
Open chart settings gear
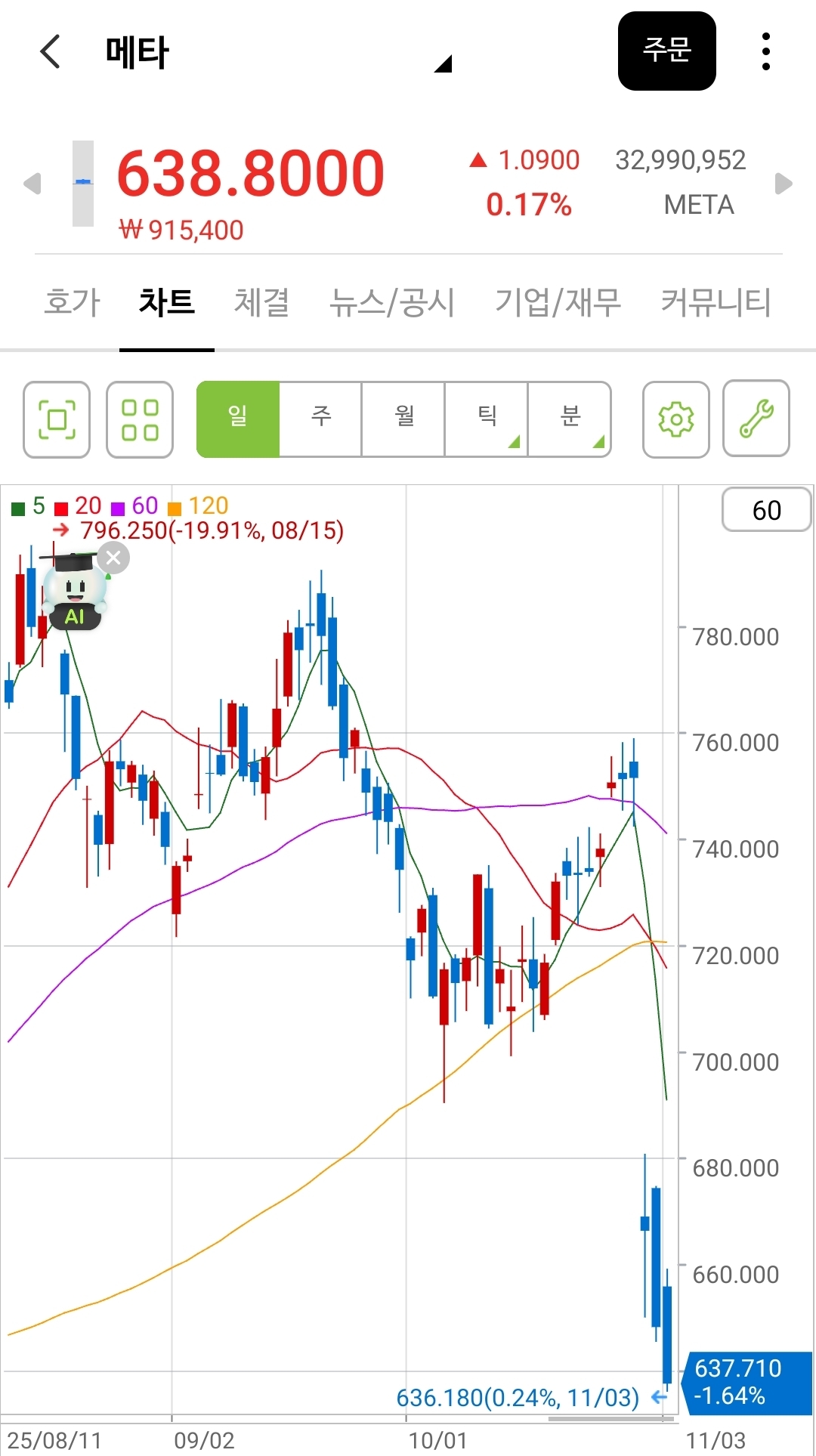pyautogui.click(x=675, y=419)
